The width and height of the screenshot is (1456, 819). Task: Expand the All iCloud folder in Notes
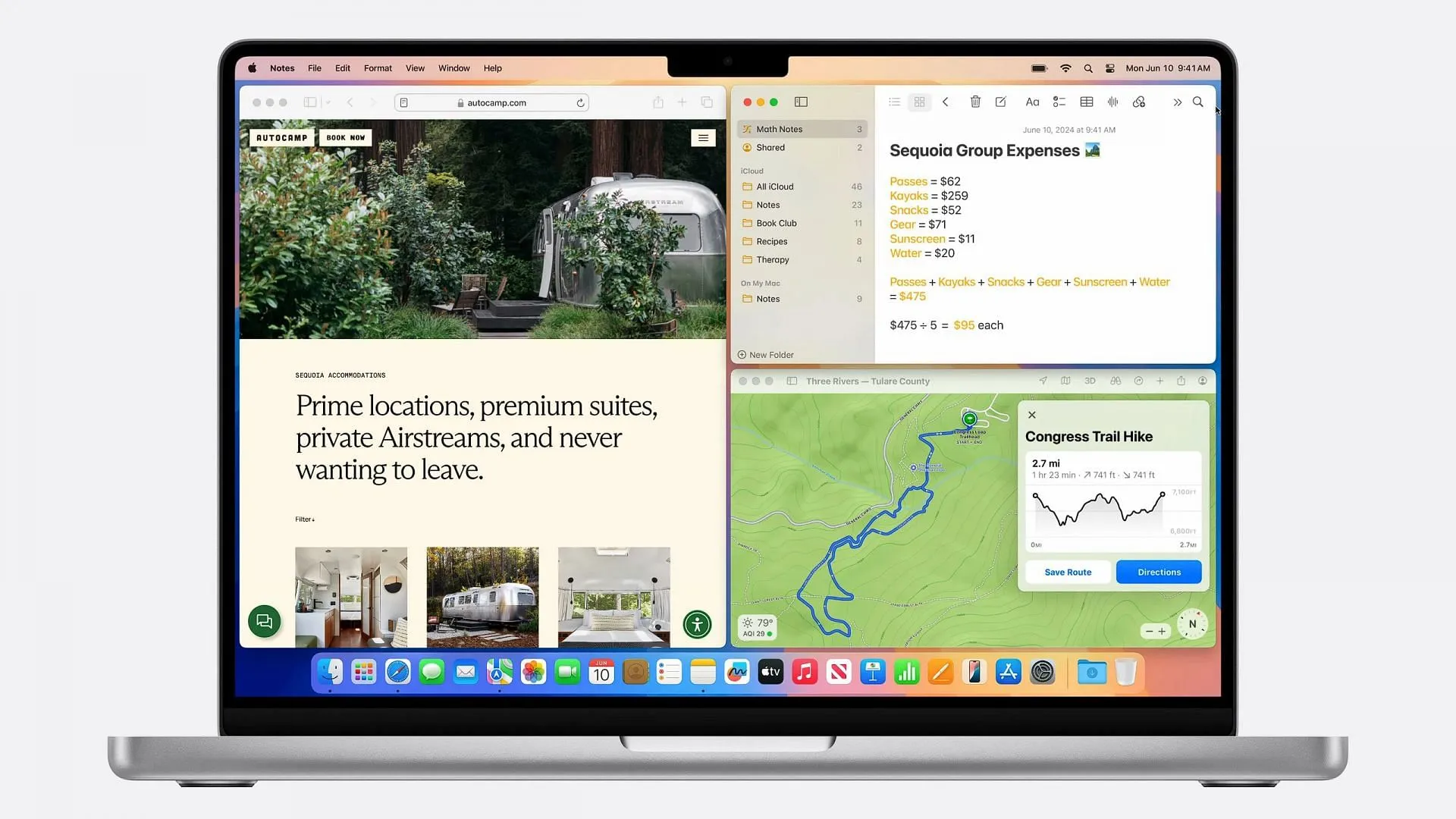tap(776, 186)
